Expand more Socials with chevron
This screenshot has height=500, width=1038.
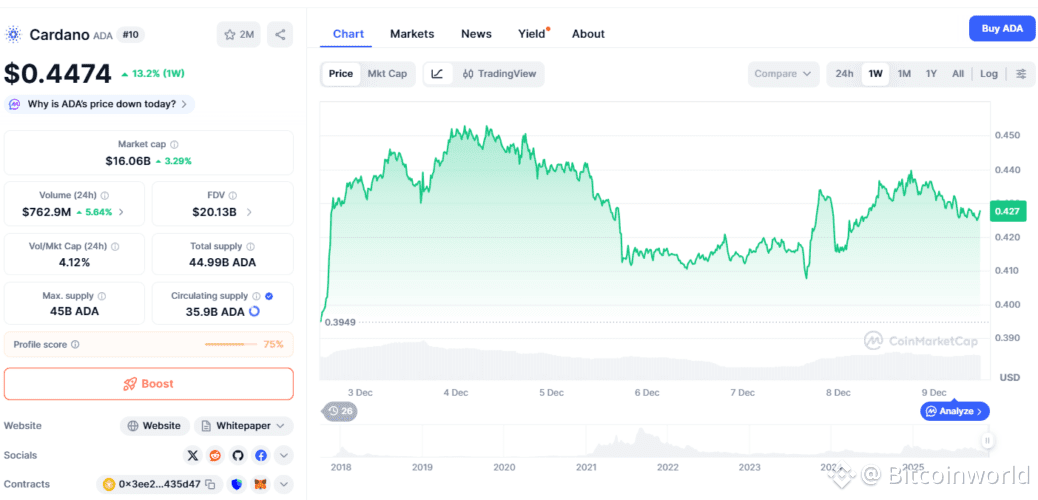284,456
